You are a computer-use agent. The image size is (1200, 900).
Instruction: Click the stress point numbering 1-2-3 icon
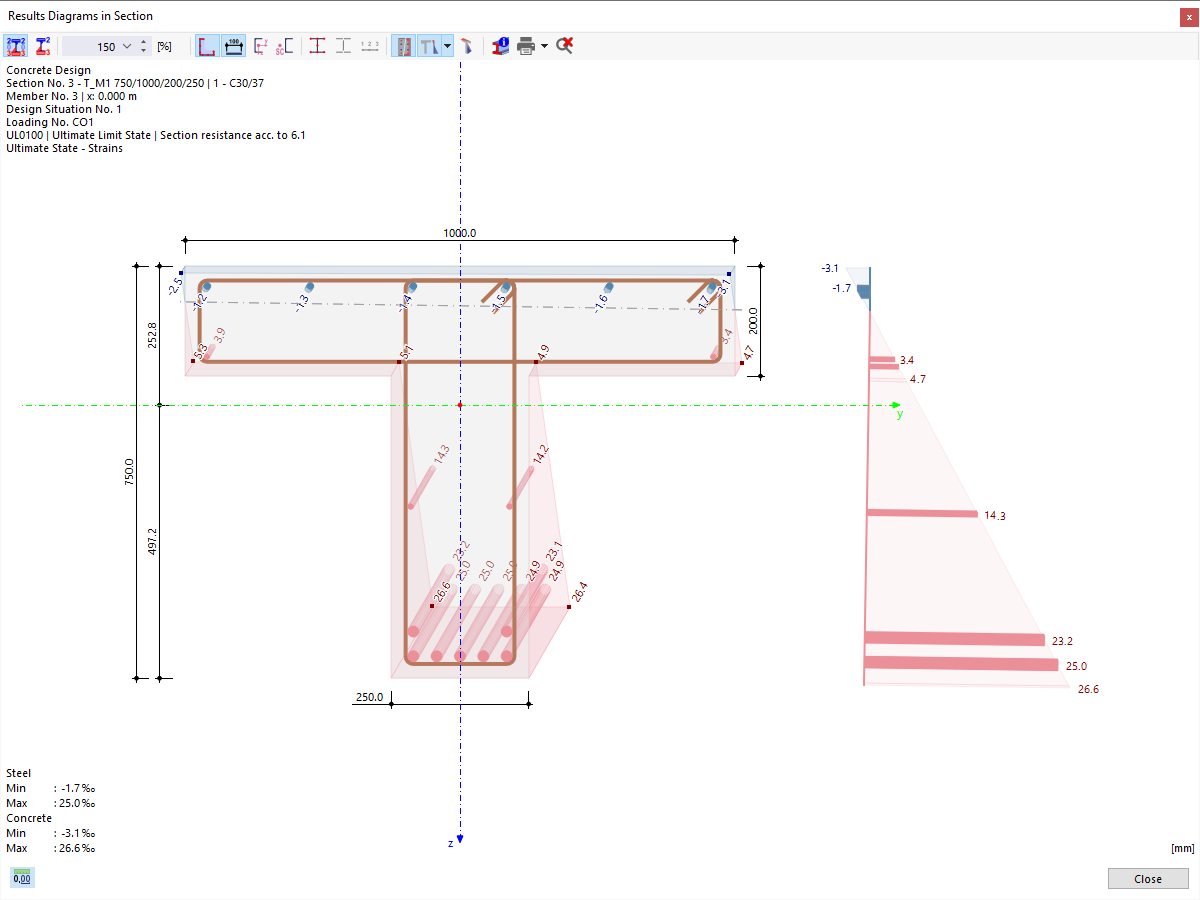[x=369, y=46]
